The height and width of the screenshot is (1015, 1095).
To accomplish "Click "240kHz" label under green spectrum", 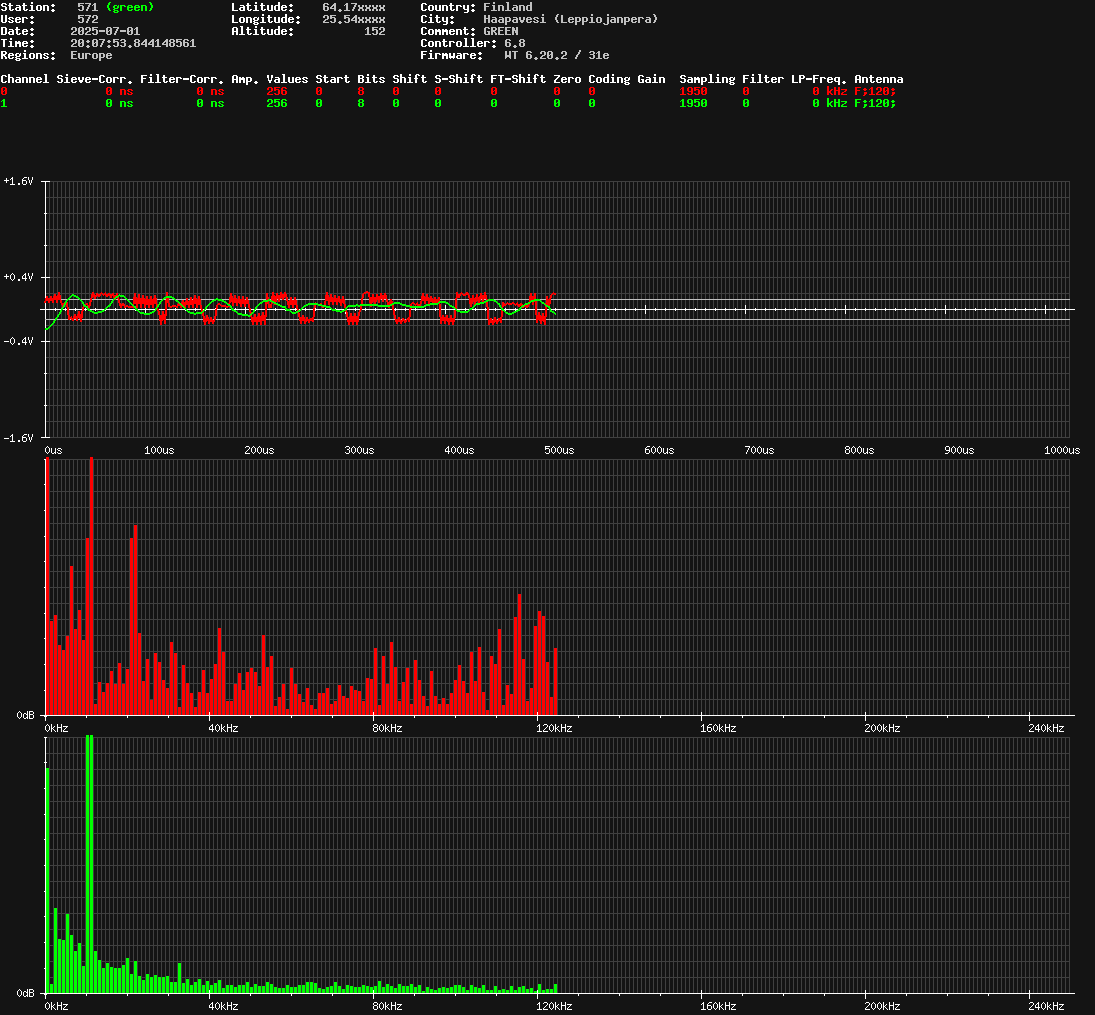I will pyautogui.click(x=1046, y=1007).
